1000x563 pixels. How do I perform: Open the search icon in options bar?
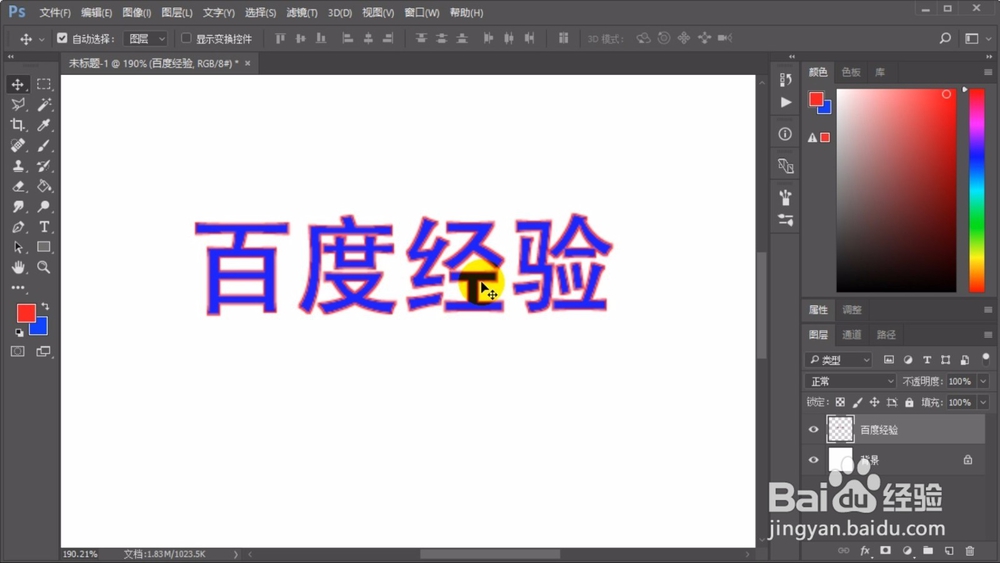coord(945,38)
